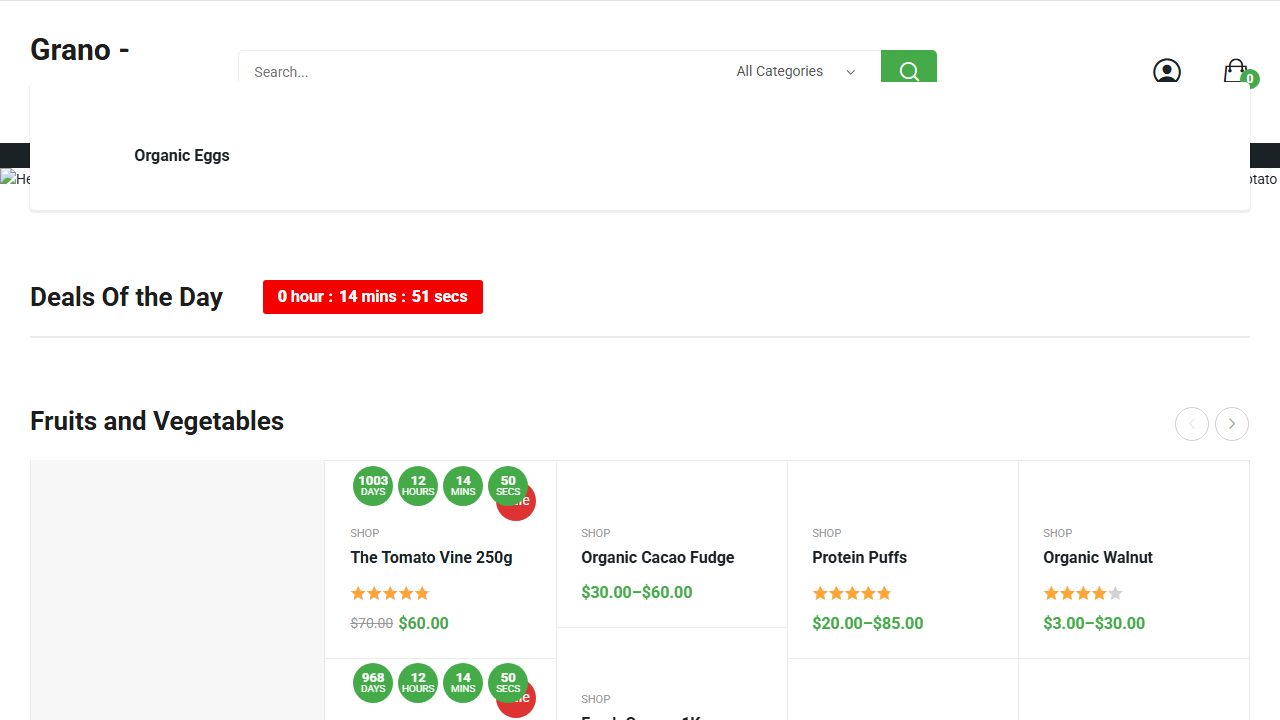This screenshot has height=720, width=1280.
Task: Focus the Search input field
Action: pyautogui.click(x=480, y=71)
